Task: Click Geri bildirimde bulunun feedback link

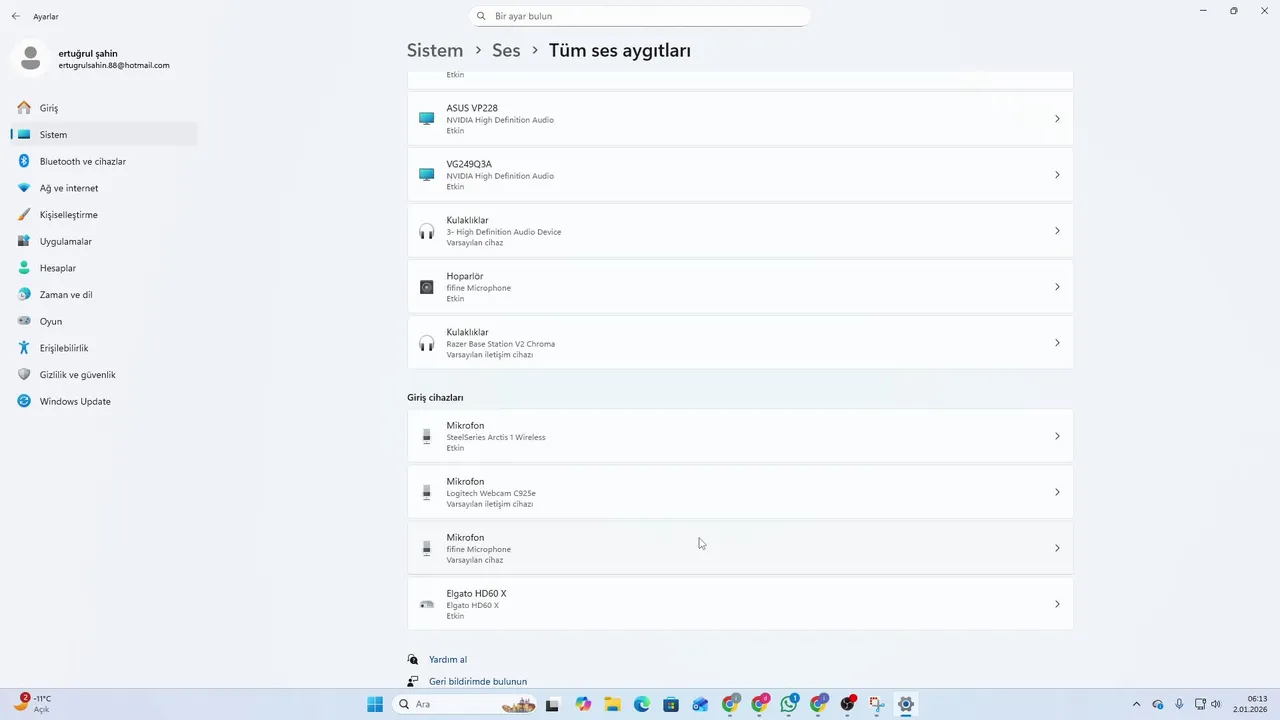Action: point(478,682)
